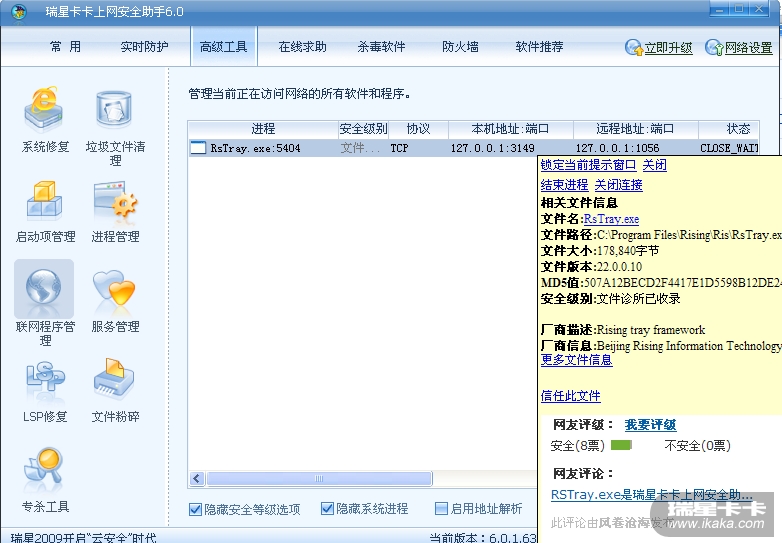782x543 pixels.
Task: Select the 高级工具 tab
Action: coord(223,47)
